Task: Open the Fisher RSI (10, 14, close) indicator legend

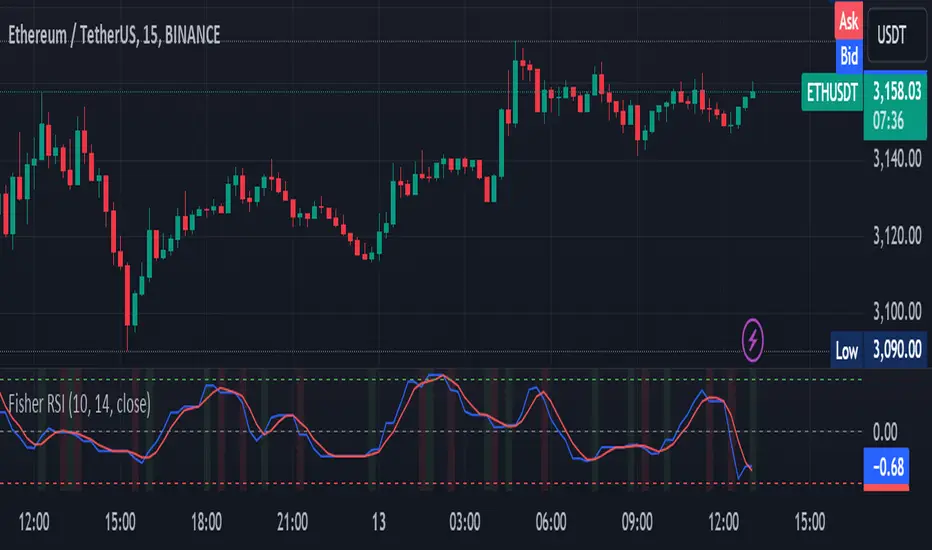Action: [79, 404]
